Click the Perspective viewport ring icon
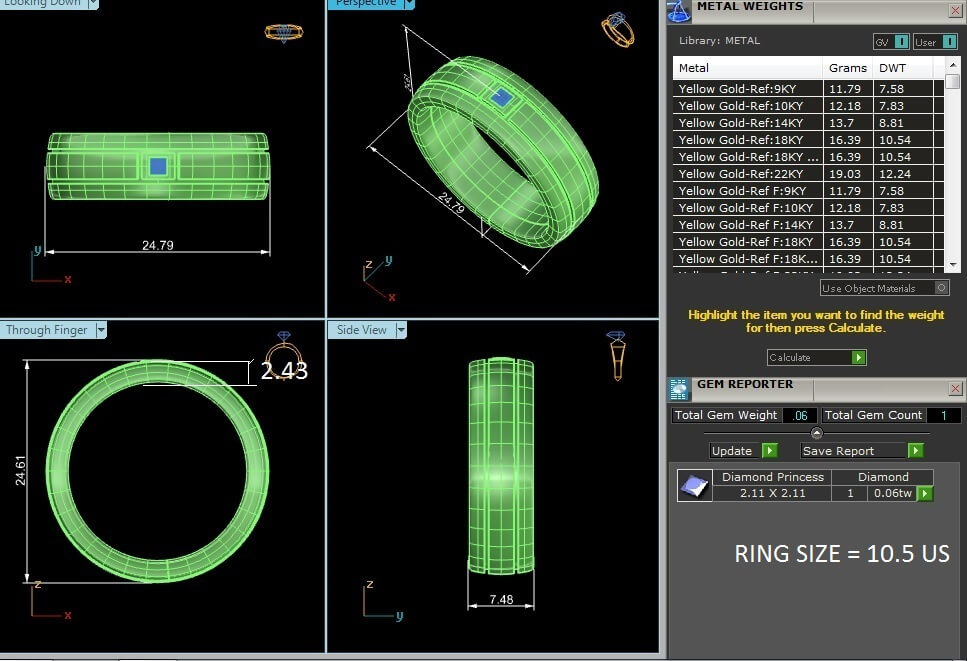Screen dimensions: 967x661 point(617,29)
